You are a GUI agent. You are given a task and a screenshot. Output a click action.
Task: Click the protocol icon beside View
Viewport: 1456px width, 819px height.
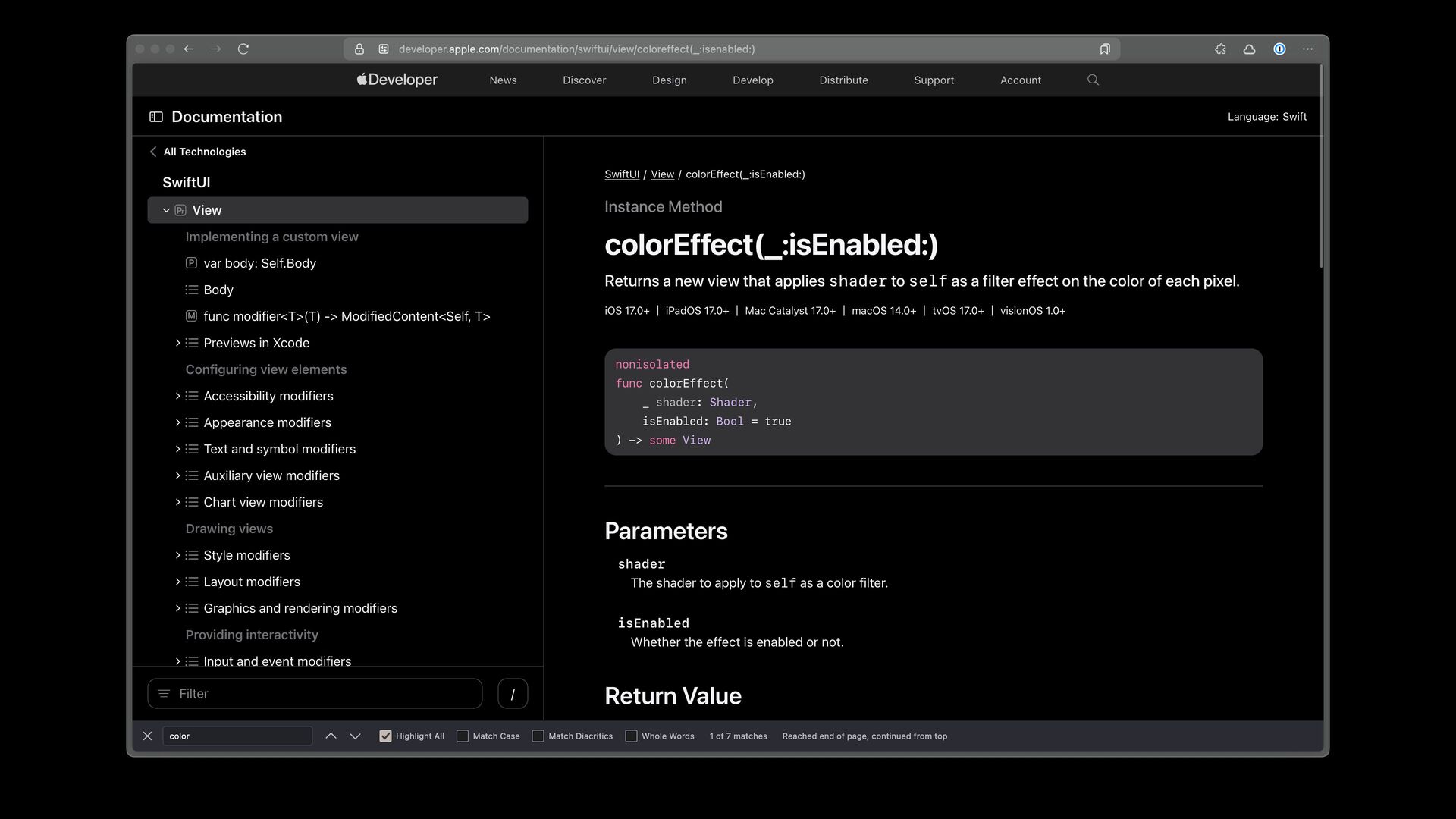tap(180, 210)
